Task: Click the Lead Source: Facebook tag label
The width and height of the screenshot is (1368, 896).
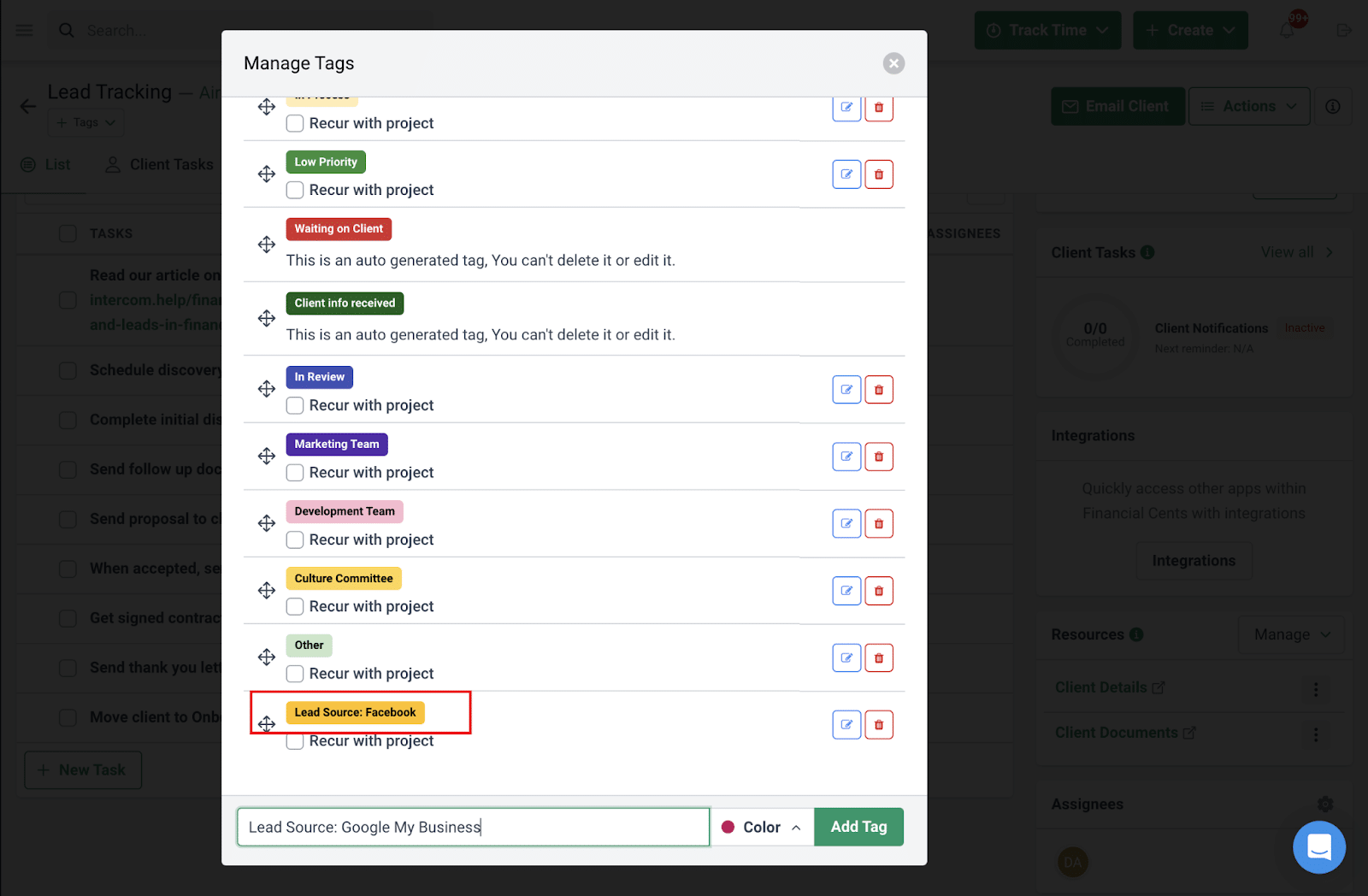Action: (x=355, y=712)
